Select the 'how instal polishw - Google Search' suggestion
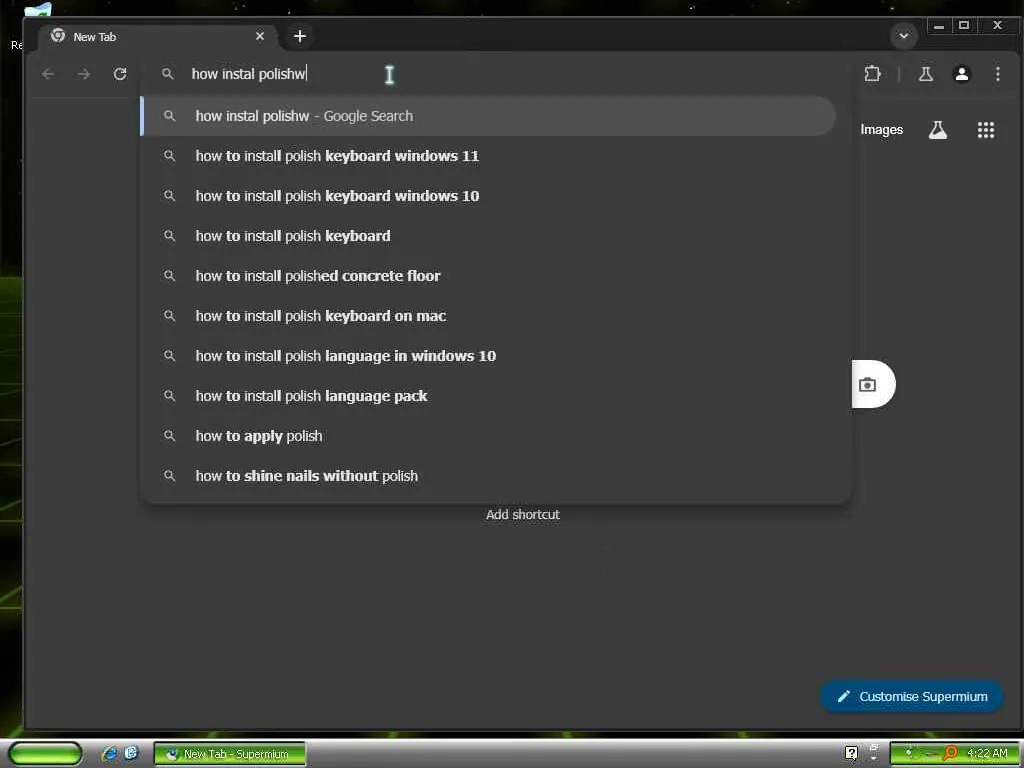This screenshot has height=768, width=1024. [488, 116]
